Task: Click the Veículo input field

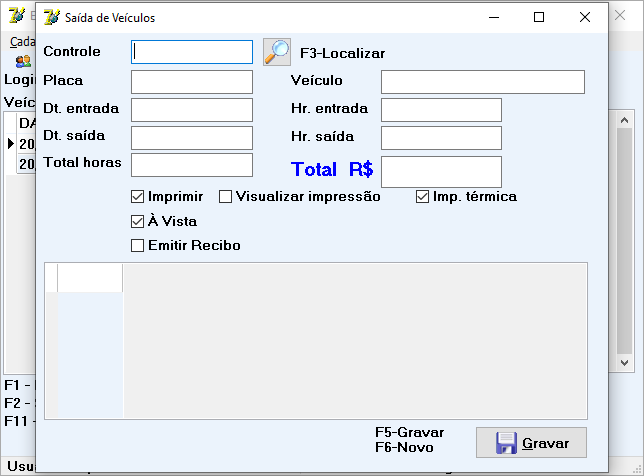Action: coord(483,82)
